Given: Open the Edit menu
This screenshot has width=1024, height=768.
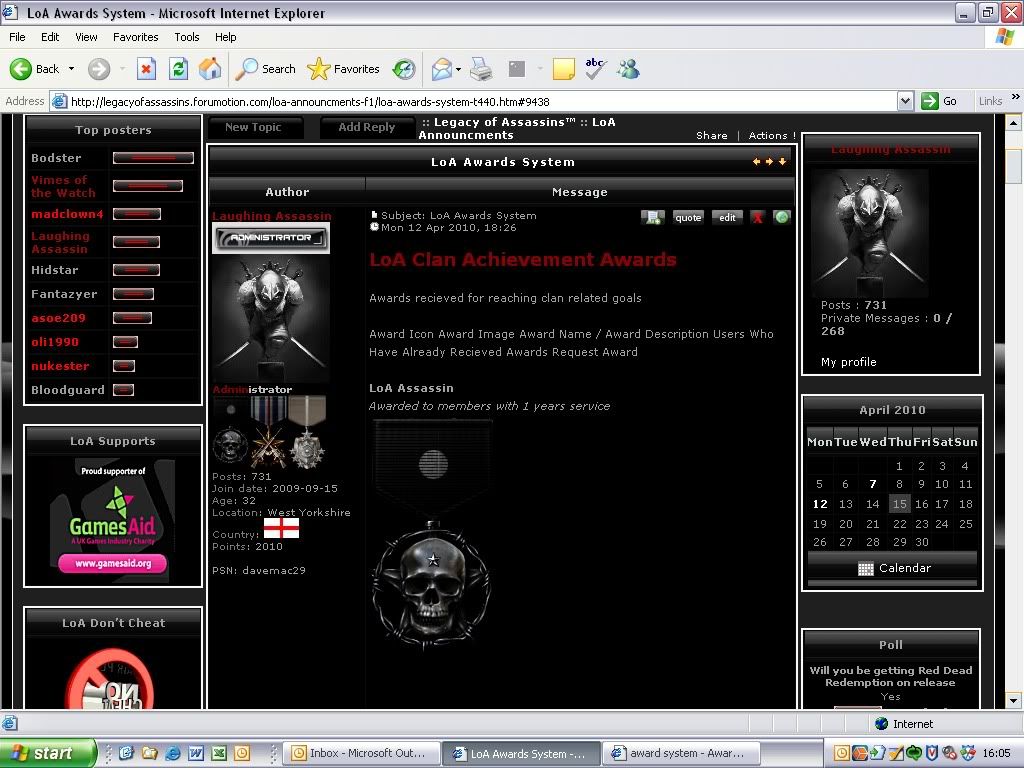Looking at the screenshot, I should click(x=50, y=37).
